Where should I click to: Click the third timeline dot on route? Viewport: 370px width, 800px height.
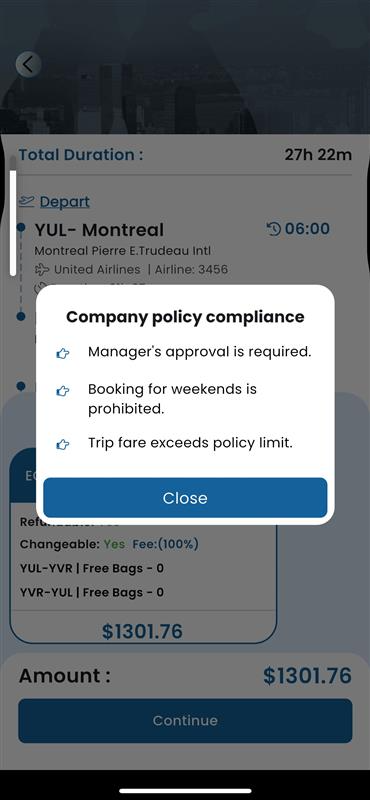[20, 386]
